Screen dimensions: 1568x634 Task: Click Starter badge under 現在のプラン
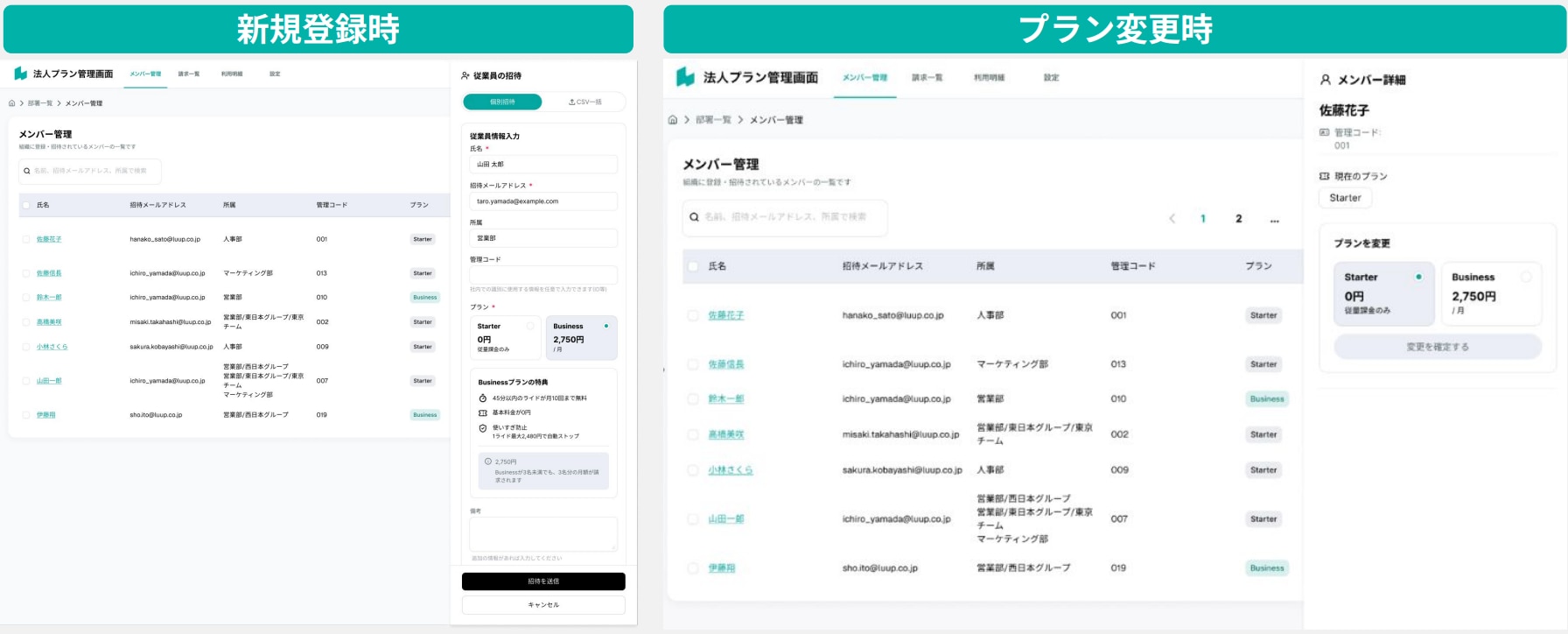coord(1345,198)
